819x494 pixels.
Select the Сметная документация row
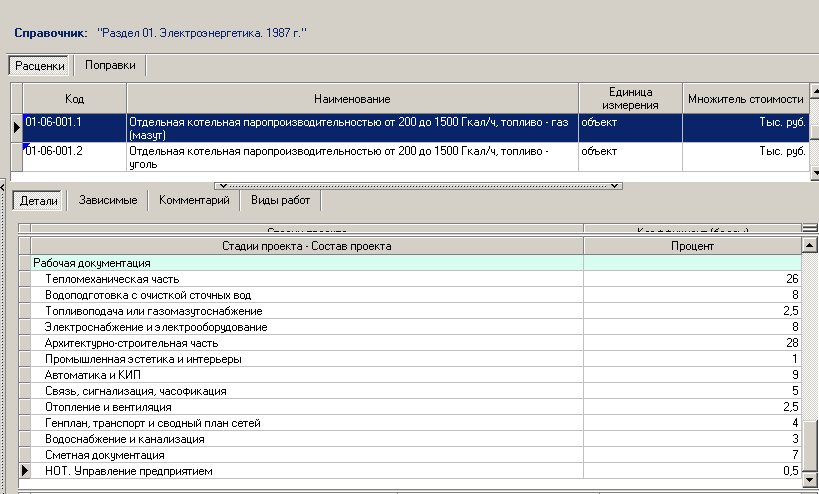coord(103,455)
